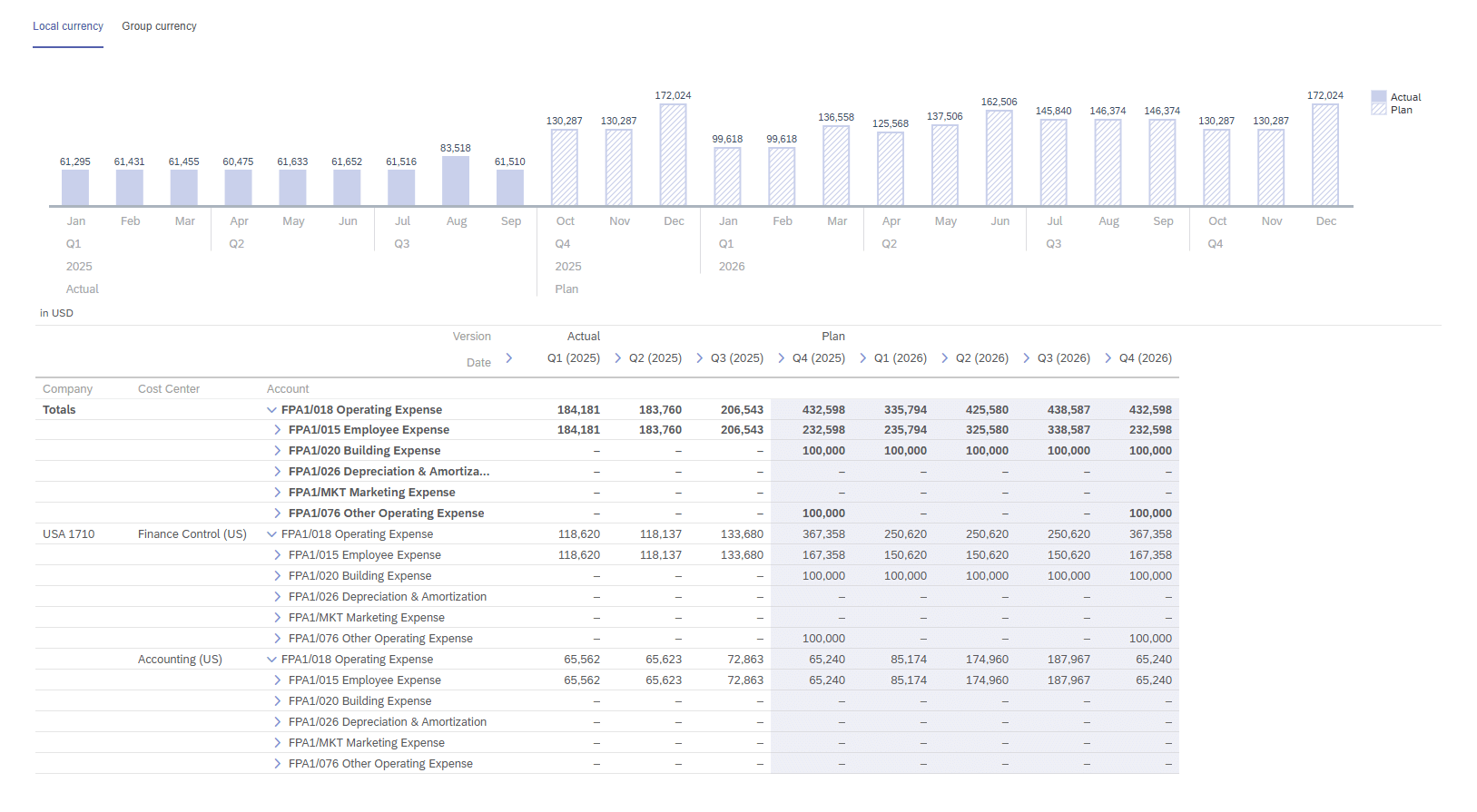This screenshot has width=1477, height=812.
Task: Select the Apr 2026 bar 125,568
Action: tap(891, 169)
